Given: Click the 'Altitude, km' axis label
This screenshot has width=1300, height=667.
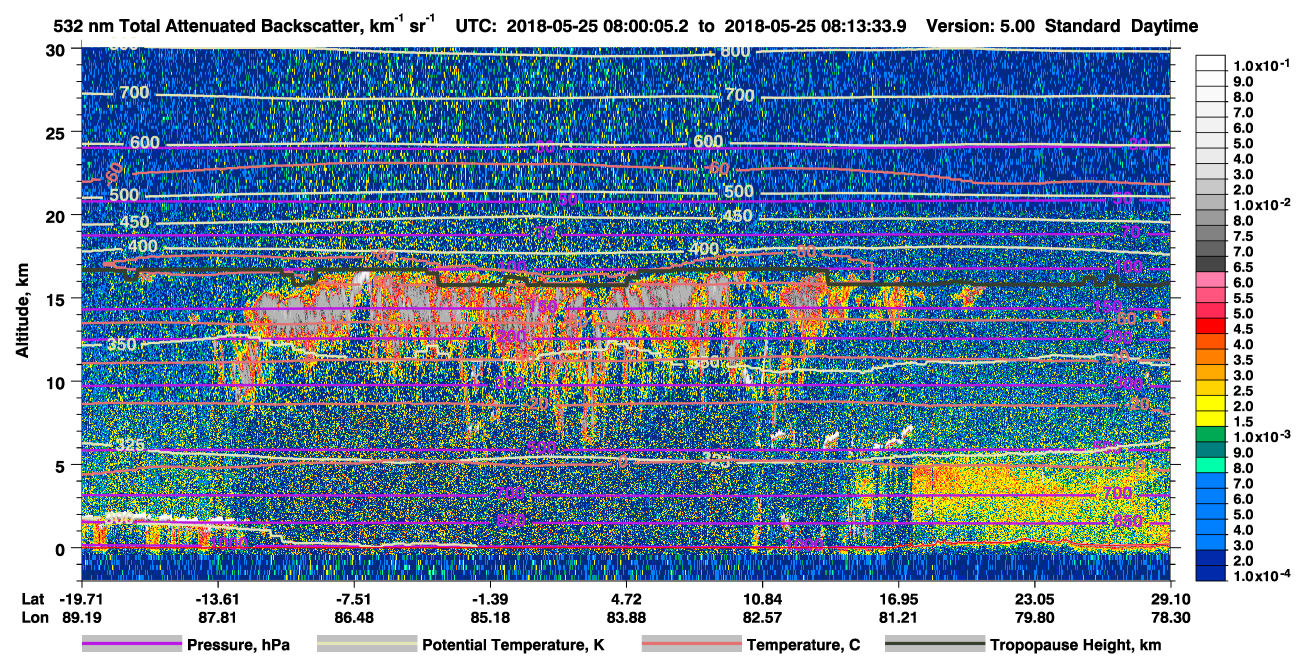Looking at the screenshot, I should coord(22,311).
